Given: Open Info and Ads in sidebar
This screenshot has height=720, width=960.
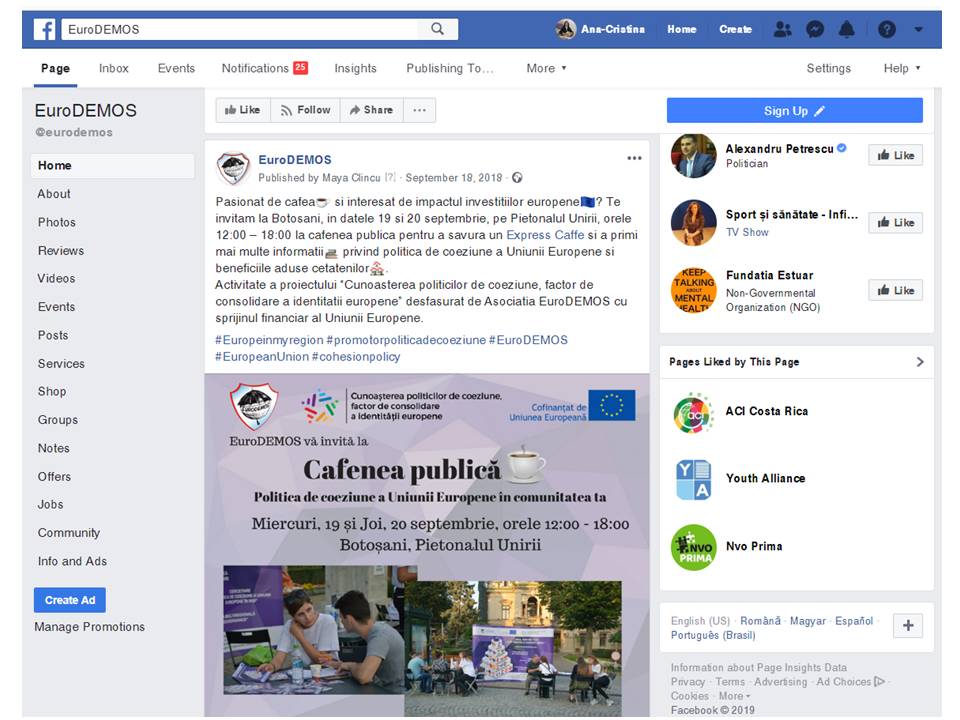Looking at the screenshot, I should [x=72, y=561].
